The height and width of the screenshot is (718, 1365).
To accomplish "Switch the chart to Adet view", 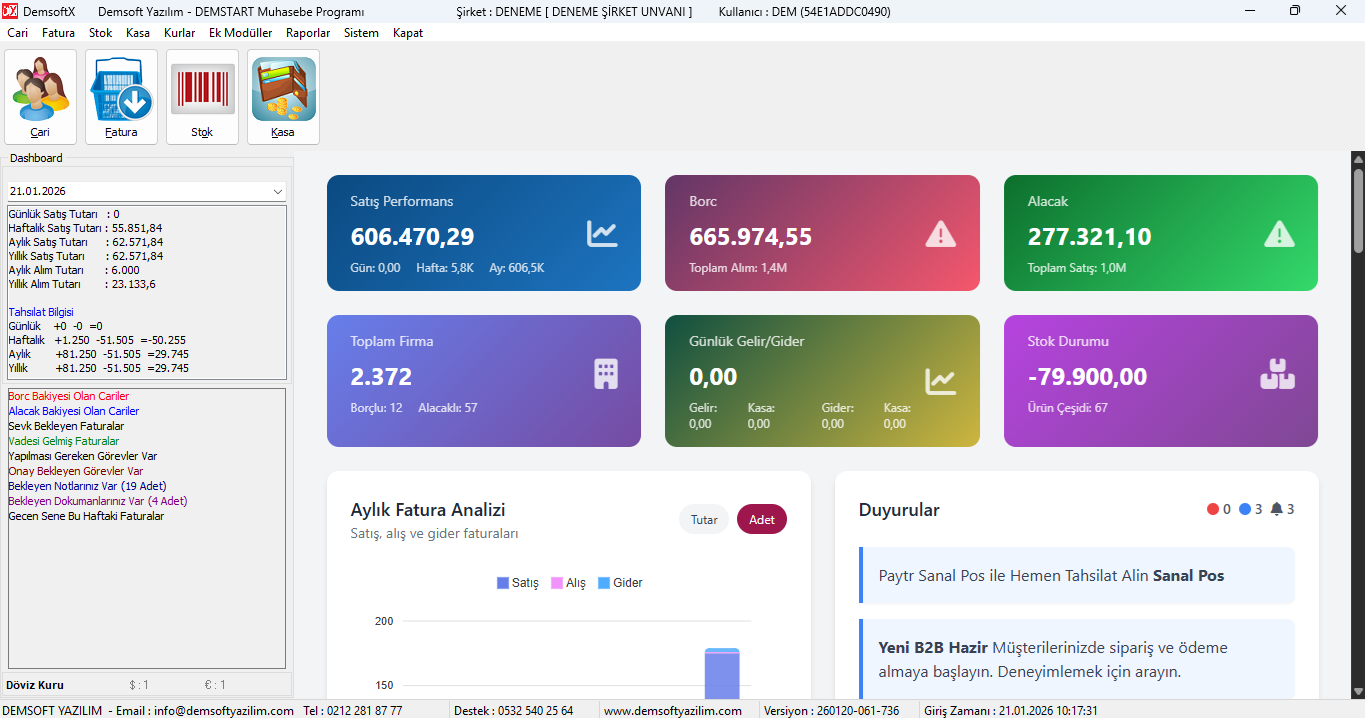I will pos(762,520).
